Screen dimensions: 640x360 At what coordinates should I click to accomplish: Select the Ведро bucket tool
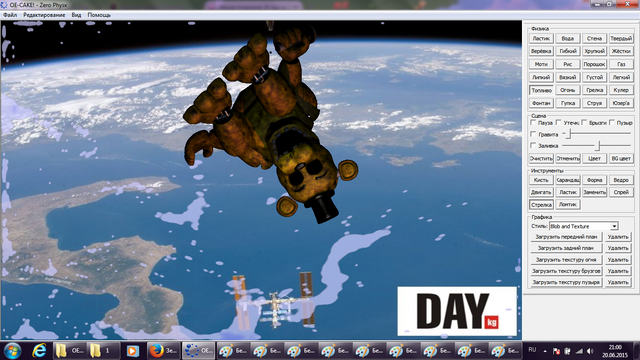click(x=621, y=180)
